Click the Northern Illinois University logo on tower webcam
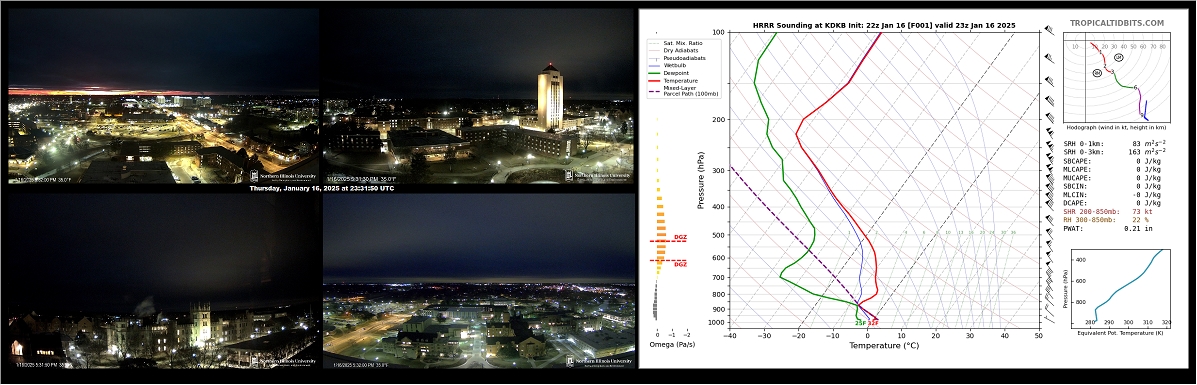The image size is (1197, 385). 598,175
